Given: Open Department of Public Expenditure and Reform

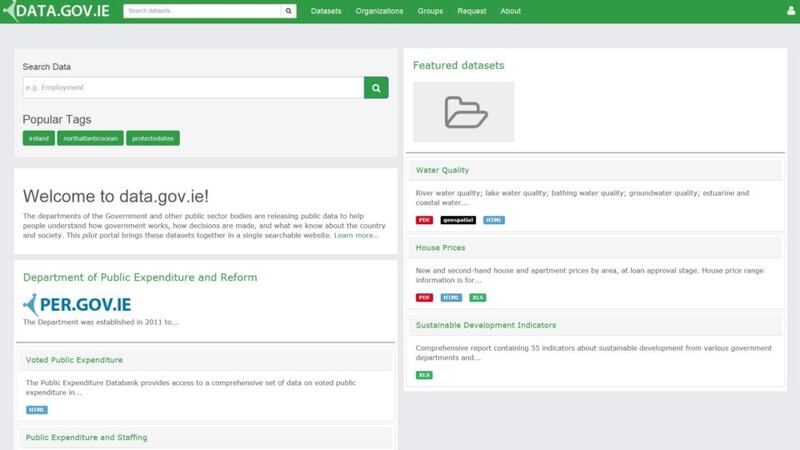Looking at the screenshot, I should pos(140,277).
